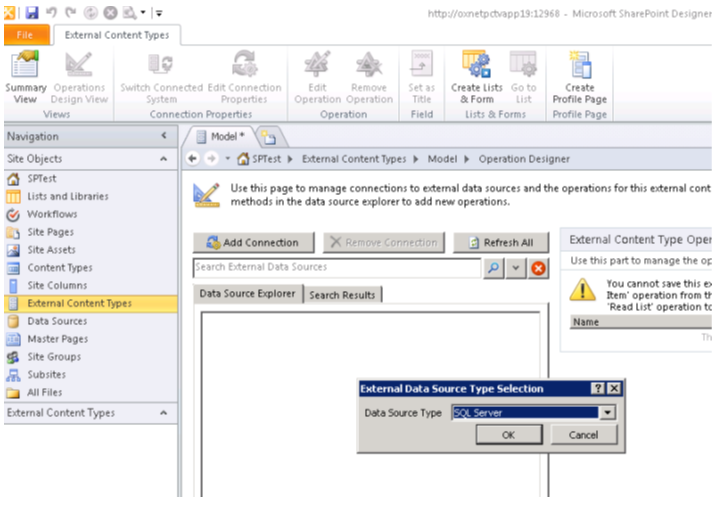Click Cancel in Data Source Type dialog
The image size is (723, 507).
point(583,435)
